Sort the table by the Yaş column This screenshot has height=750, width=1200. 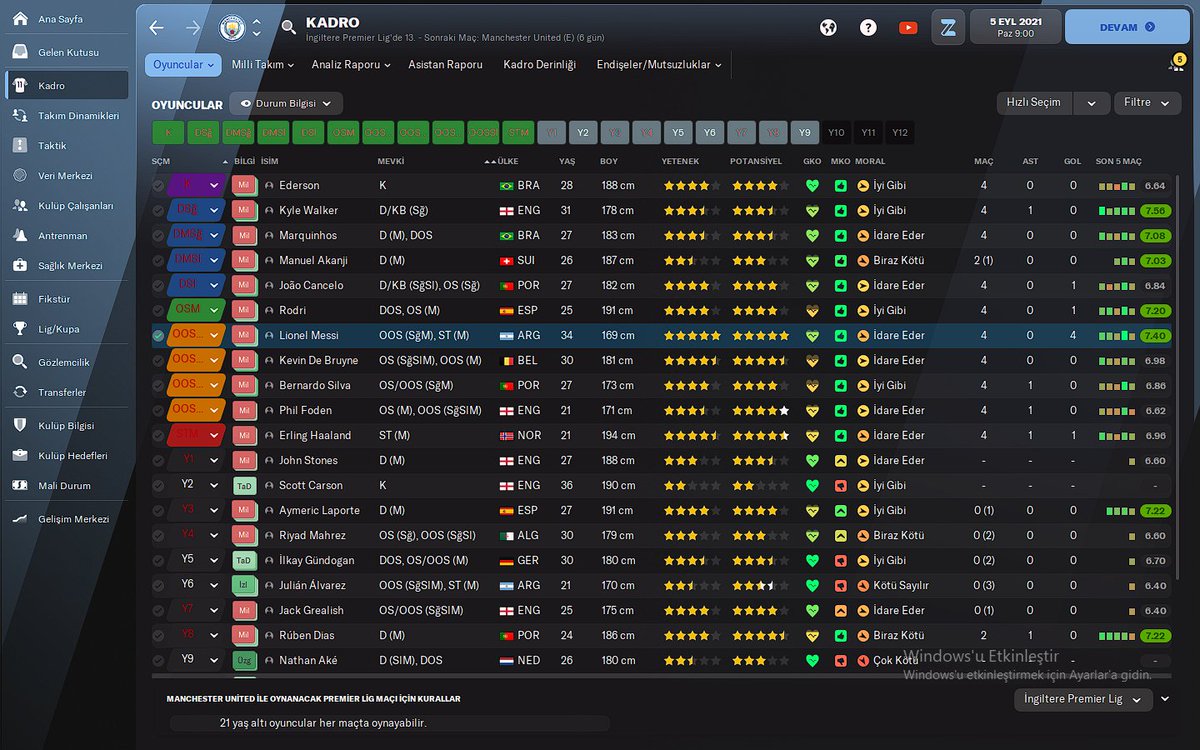(566, 161)
